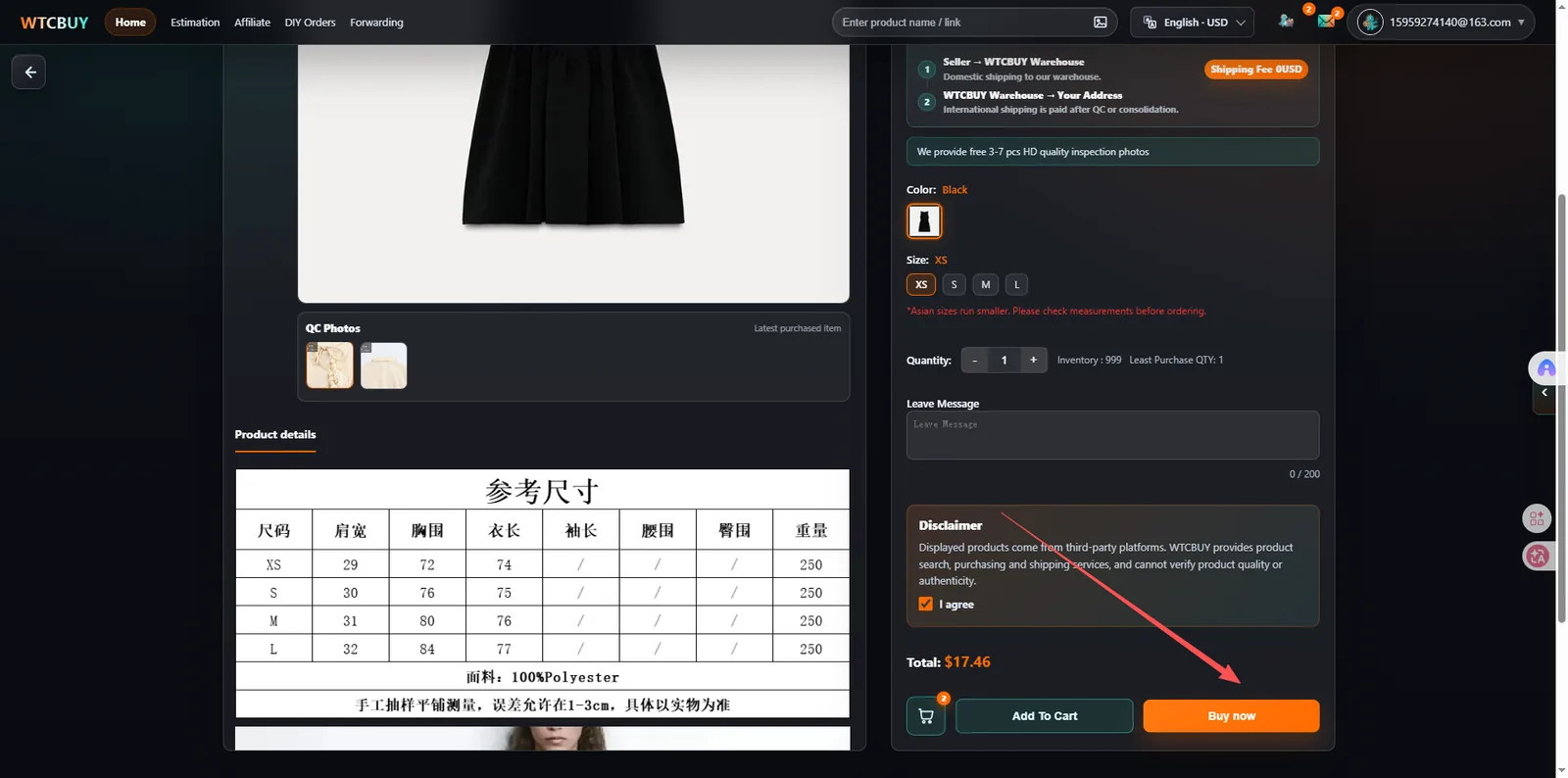The width and height of the screenshot is (1568, 778).
Task: Click the pink translate floating icon
Action: point(1537,556)
